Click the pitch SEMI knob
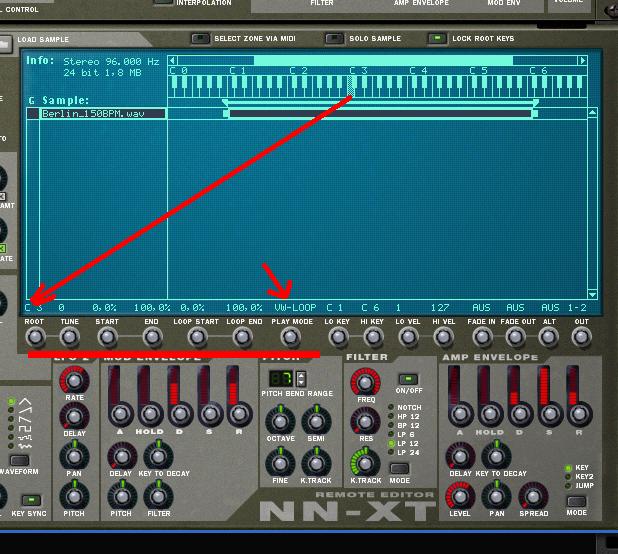Image resolution: width=618 pixels, height=554 pixels. tap(316, 421)
